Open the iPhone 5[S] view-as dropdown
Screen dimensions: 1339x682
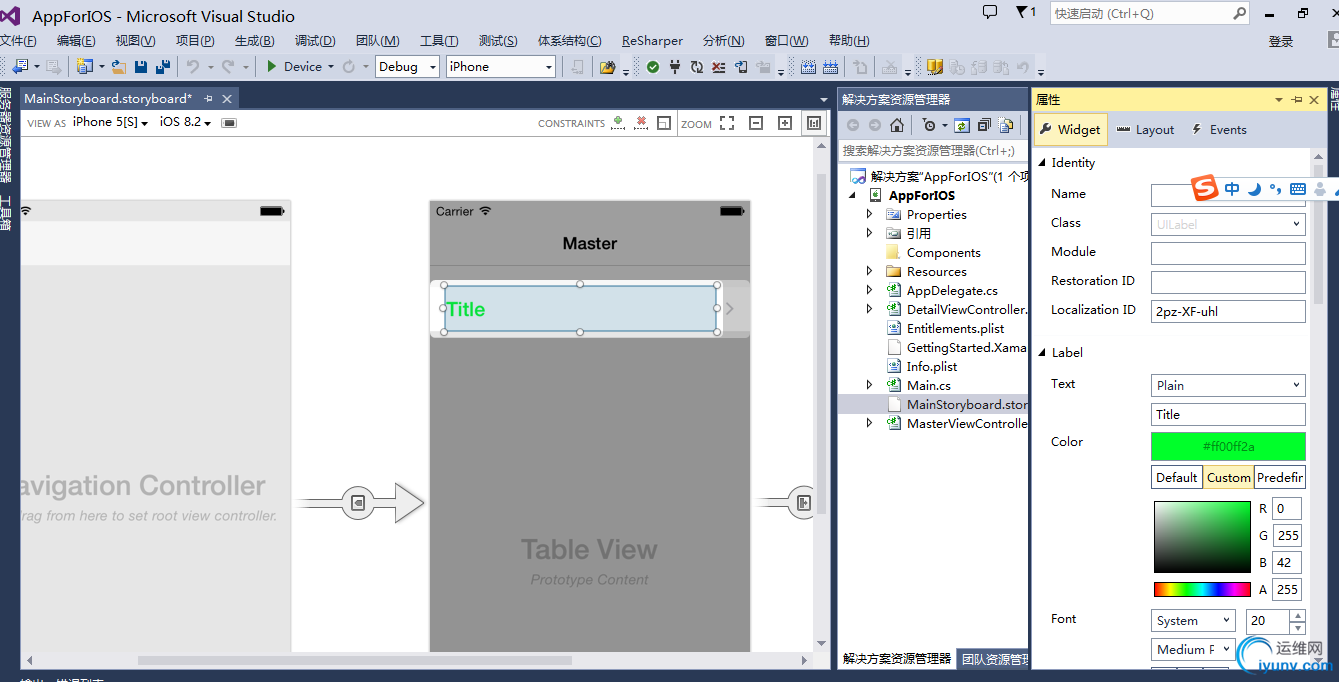110,122
